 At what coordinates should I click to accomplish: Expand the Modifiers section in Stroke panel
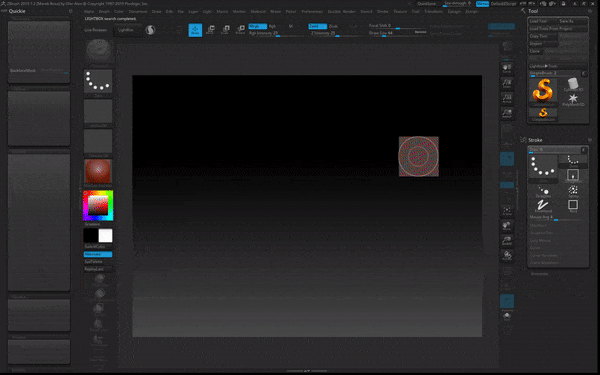(x=538, y=225)
